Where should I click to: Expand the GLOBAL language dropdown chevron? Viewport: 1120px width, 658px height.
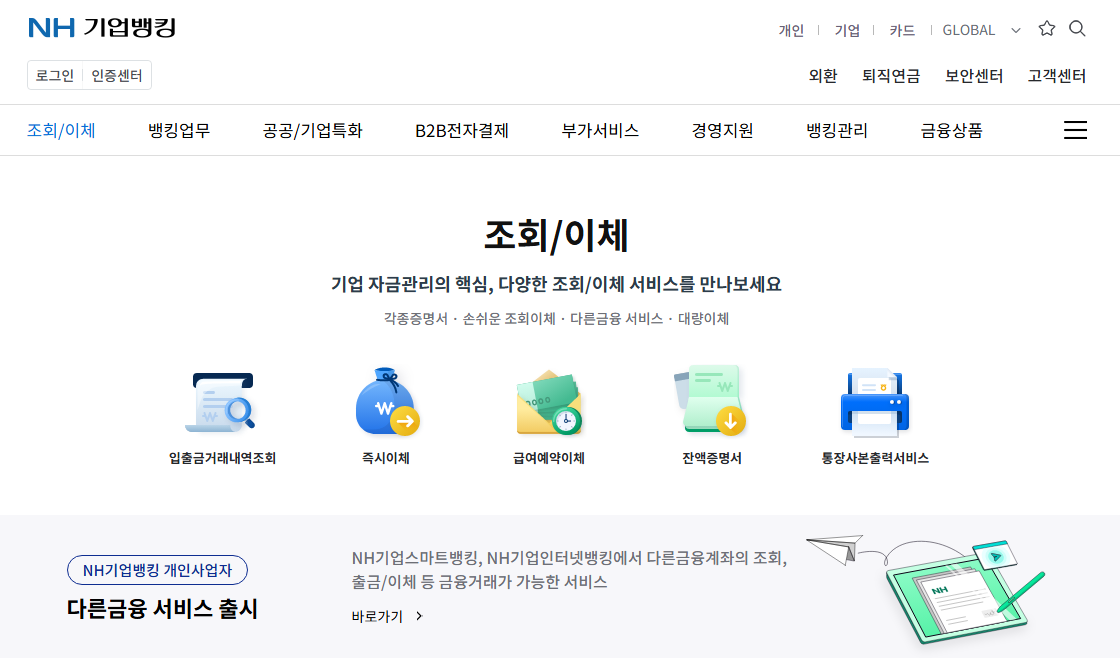coord(1016,30)
